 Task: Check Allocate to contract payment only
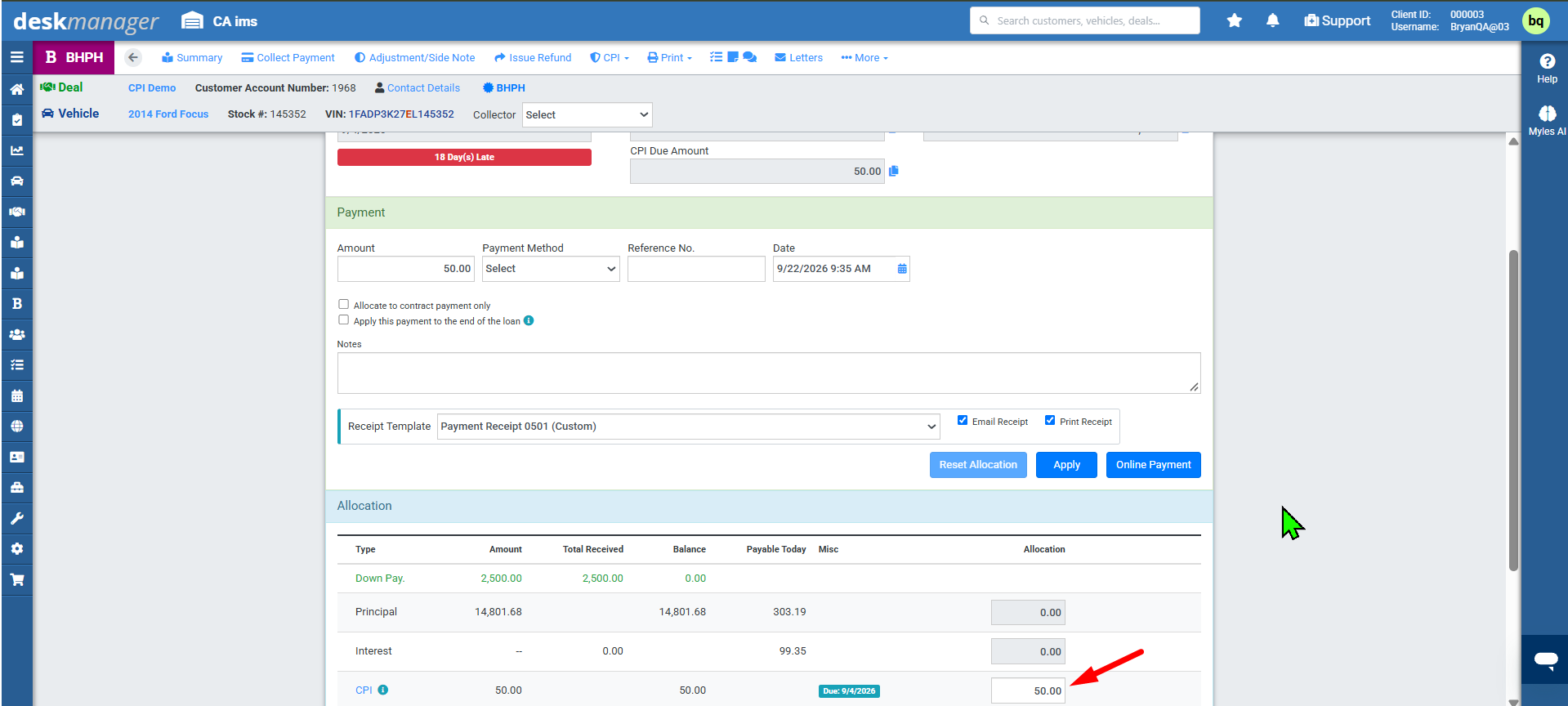[343, 305]
